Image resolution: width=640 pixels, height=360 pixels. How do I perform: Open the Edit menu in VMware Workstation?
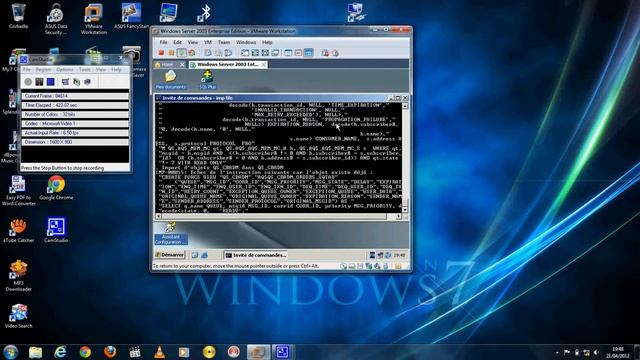pyautogui.click(x=178, y=42)
